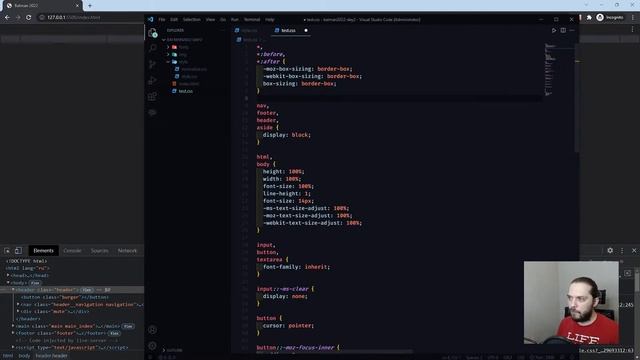The width and height of the screenshot is (640, 360).
Task: Open the Accounts icon in VS Code activity bar
Action: pos(152,330)
